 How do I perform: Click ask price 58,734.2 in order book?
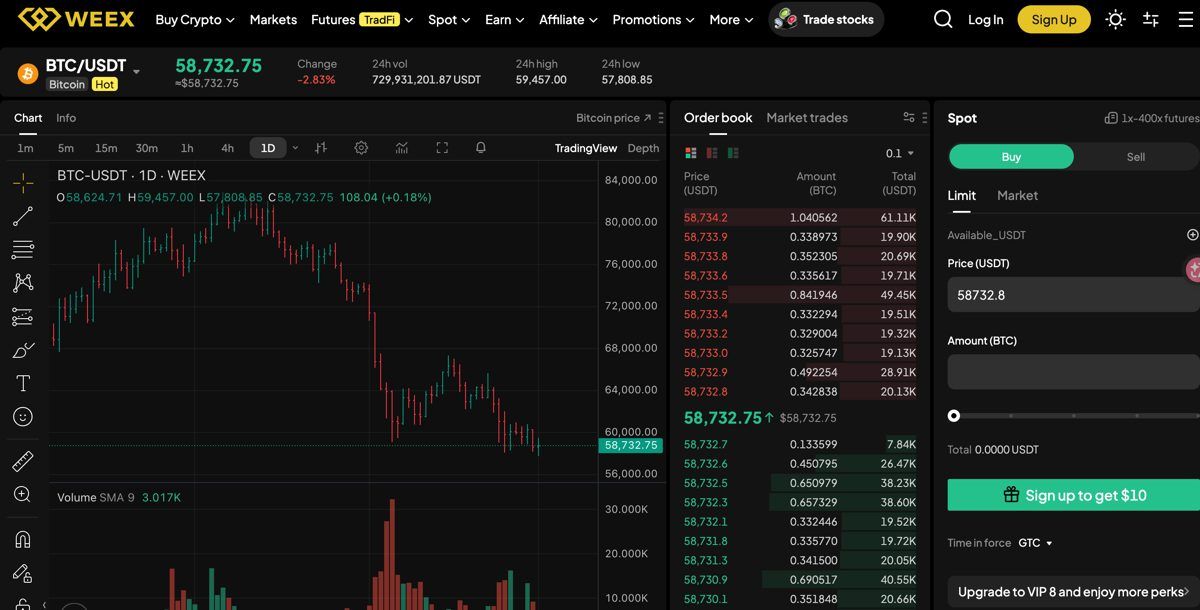point(706,218)
